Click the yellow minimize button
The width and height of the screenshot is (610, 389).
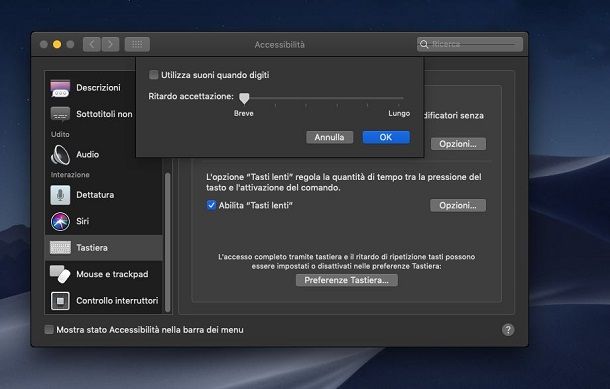[57, 44]
